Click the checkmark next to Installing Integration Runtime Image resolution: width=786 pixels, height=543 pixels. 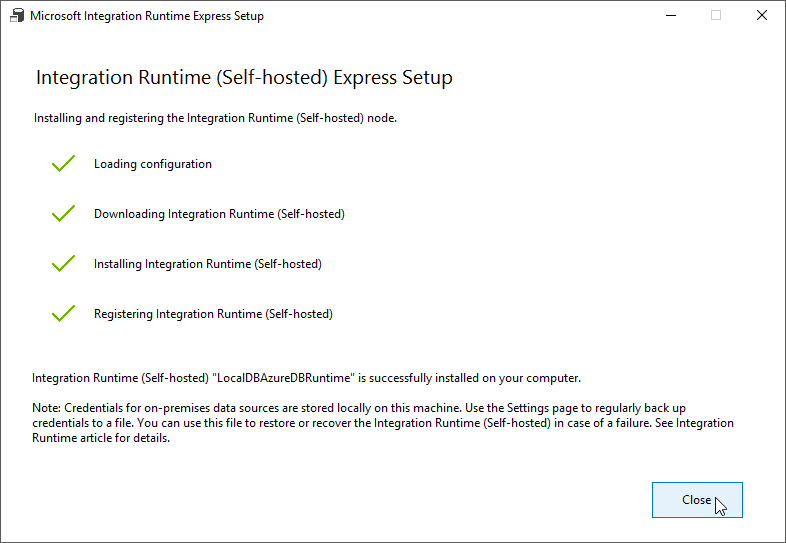pyautogui.click(x=64, y=264)
